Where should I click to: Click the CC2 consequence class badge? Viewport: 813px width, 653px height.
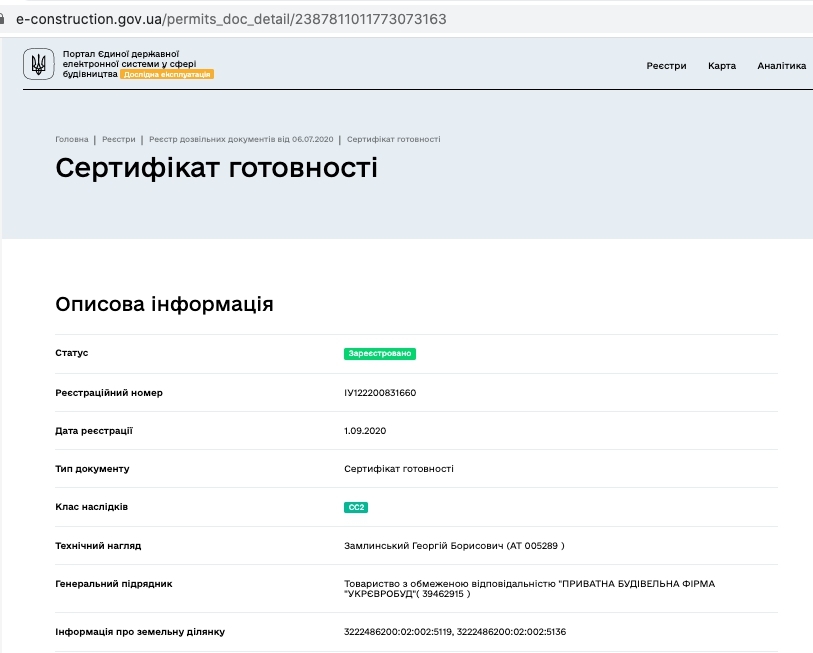[356, 507]
